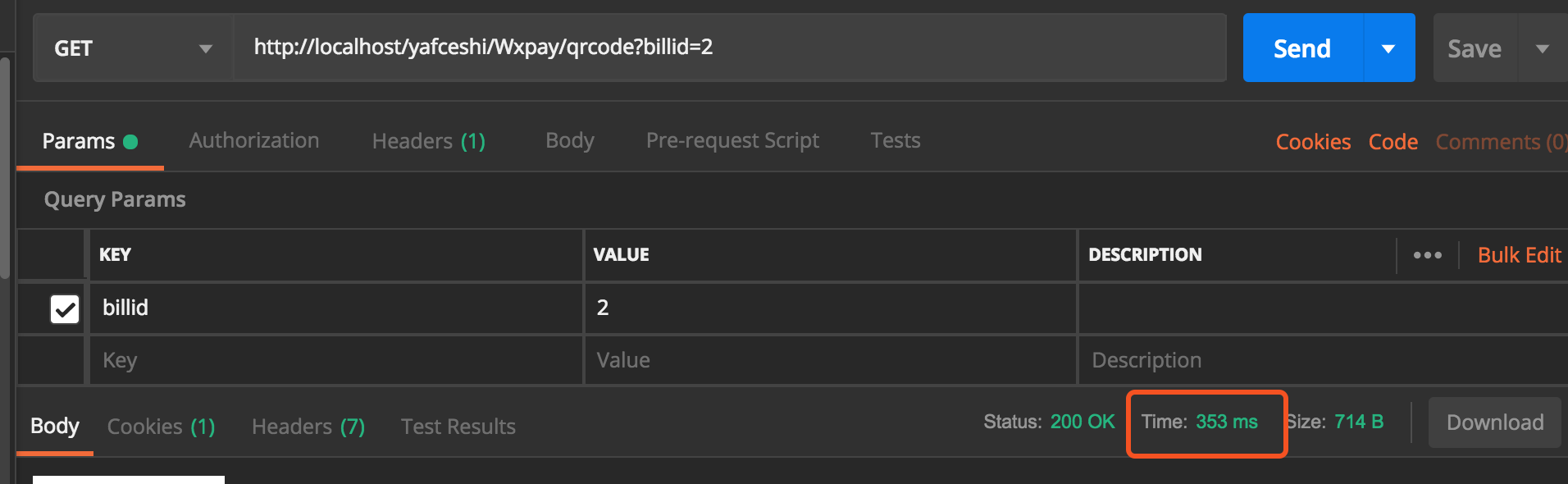Switch to Bulk Edit mode
The image size is (1568, 484).
1519,255
